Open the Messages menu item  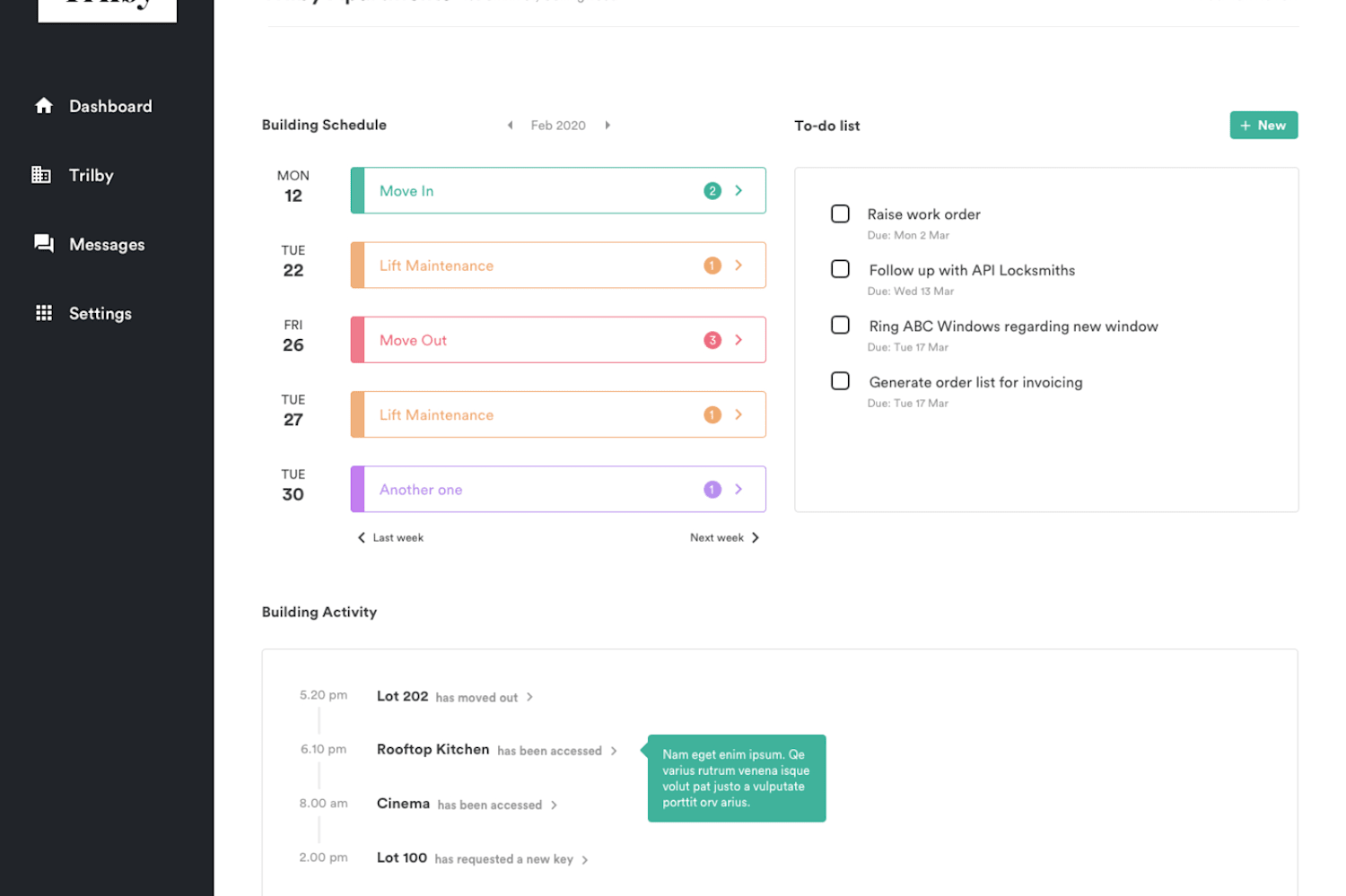[107, 244]
